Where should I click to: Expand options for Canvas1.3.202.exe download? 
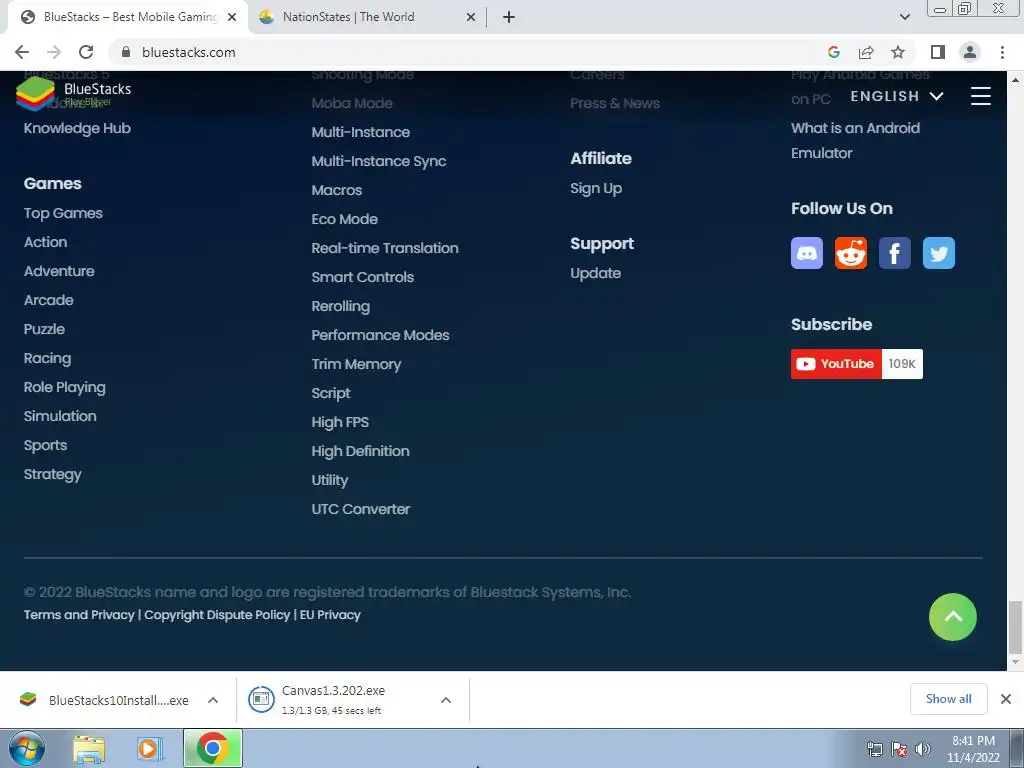point(446,700)
